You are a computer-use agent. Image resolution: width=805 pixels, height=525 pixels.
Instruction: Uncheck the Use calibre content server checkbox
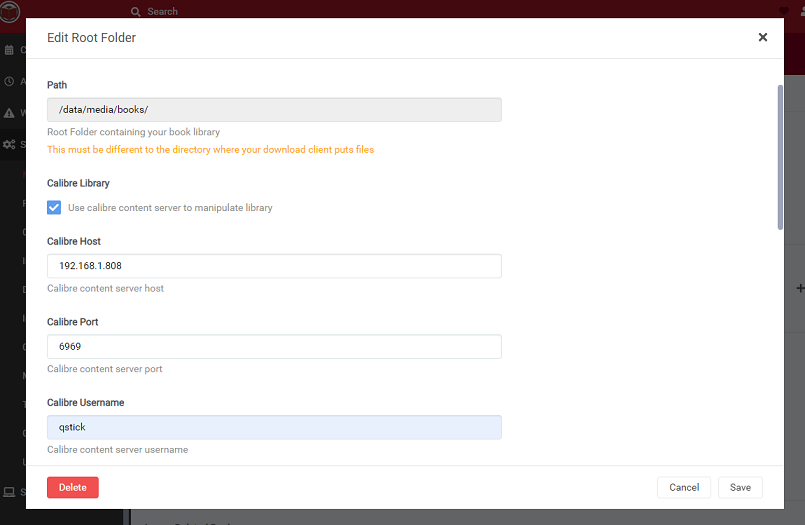pyautogui.click(x=55, y=207)
